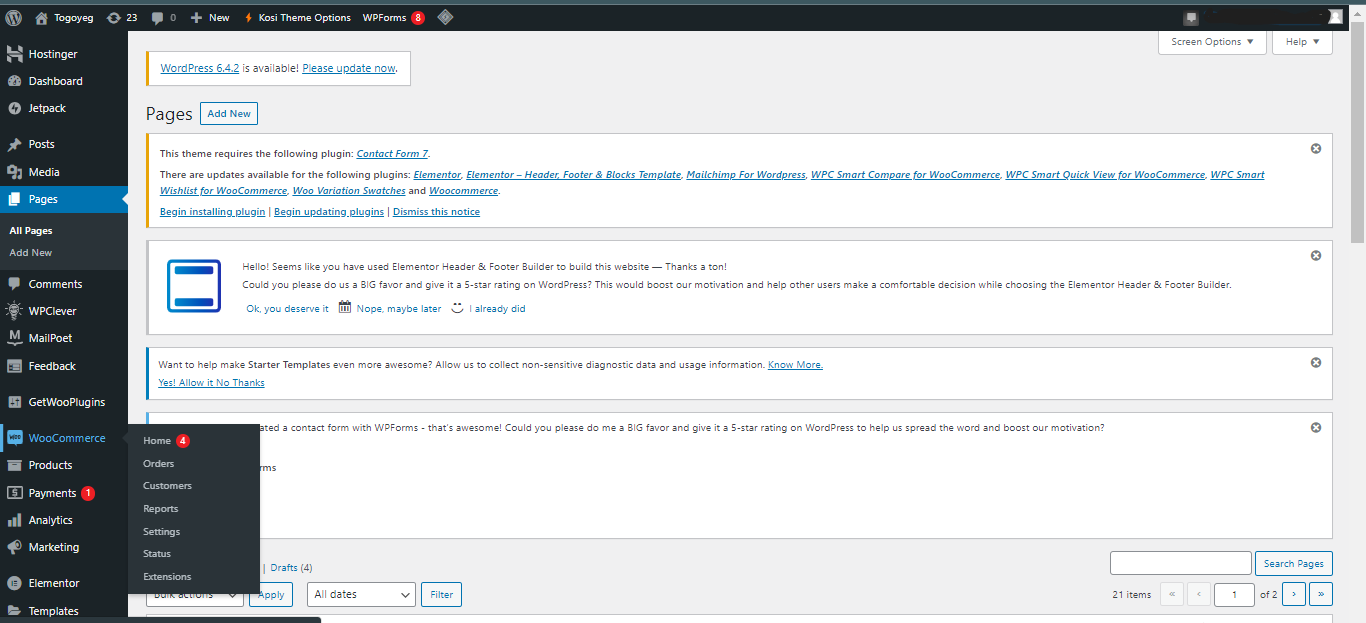This screenshot has height=623, width=1366.
Task: Open the All dates filter dropdown
Action: coord(361,594)
